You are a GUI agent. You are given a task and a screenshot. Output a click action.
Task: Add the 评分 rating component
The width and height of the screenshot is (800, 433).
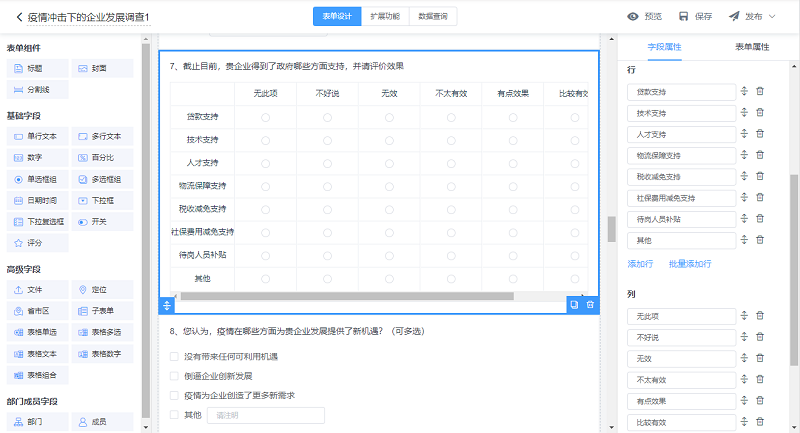coord(36,243)
